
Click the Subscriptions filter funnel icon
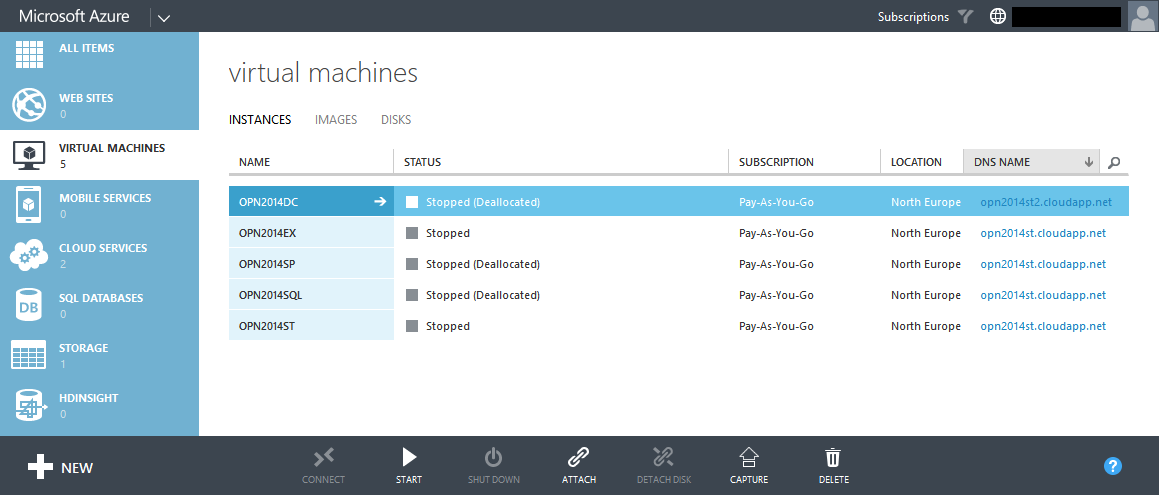(965, 16)
